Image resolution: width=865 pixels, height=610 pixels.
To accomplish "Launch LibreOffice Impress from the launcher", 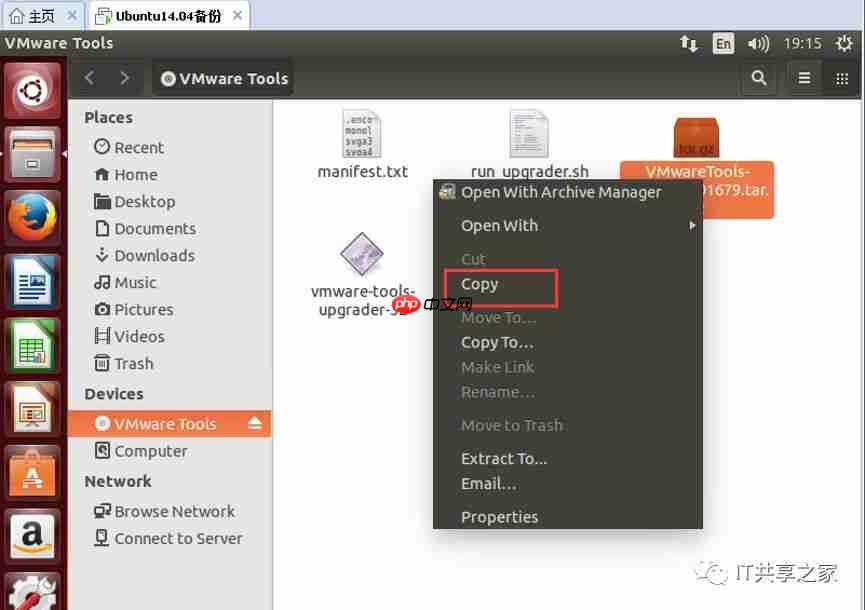I will click(32, 410).
